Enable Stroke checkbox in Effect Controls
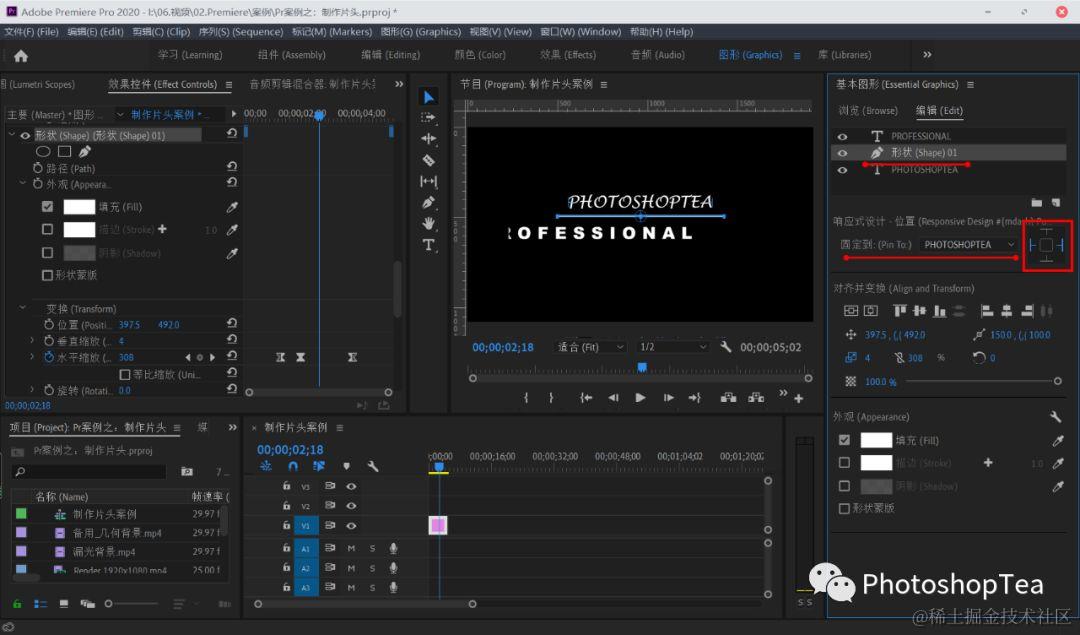The image size is (1080, 635). 47,229
